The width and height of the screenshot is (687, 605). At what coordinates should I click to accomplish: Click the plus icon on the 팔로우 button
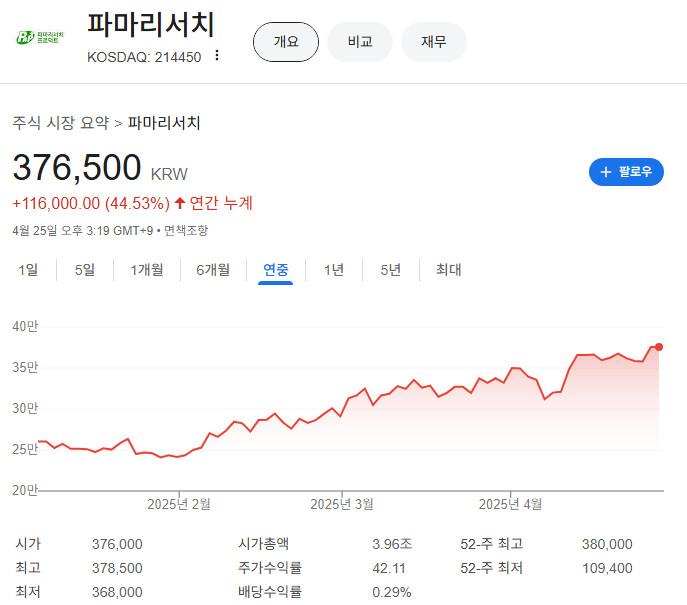tap(606, 172)
